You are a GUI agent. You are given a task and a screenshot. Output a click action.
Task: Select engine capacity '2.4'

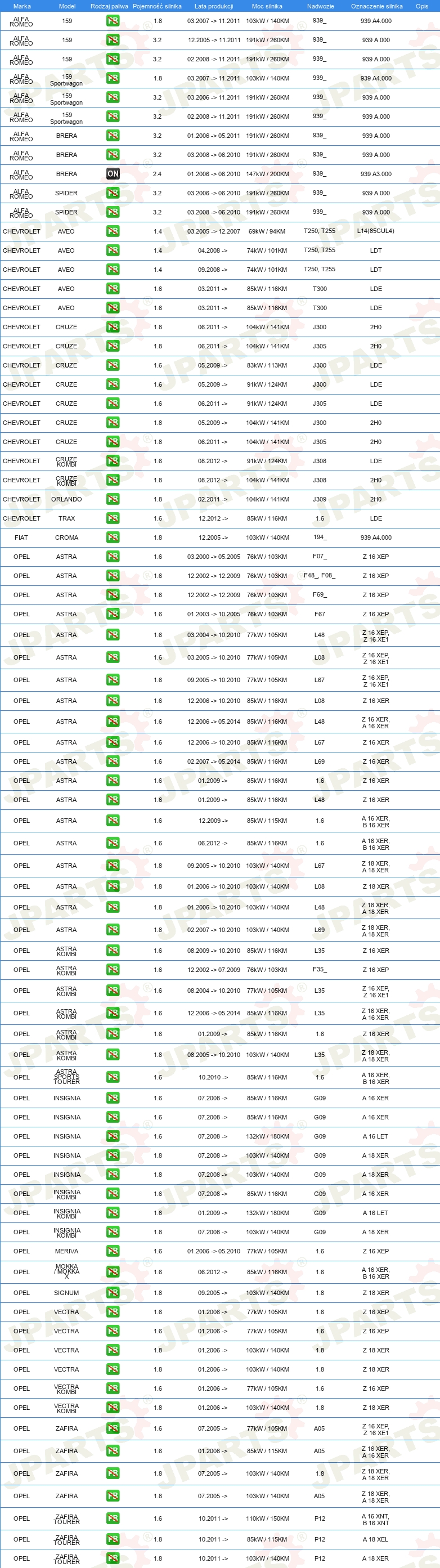pos(157,174)
